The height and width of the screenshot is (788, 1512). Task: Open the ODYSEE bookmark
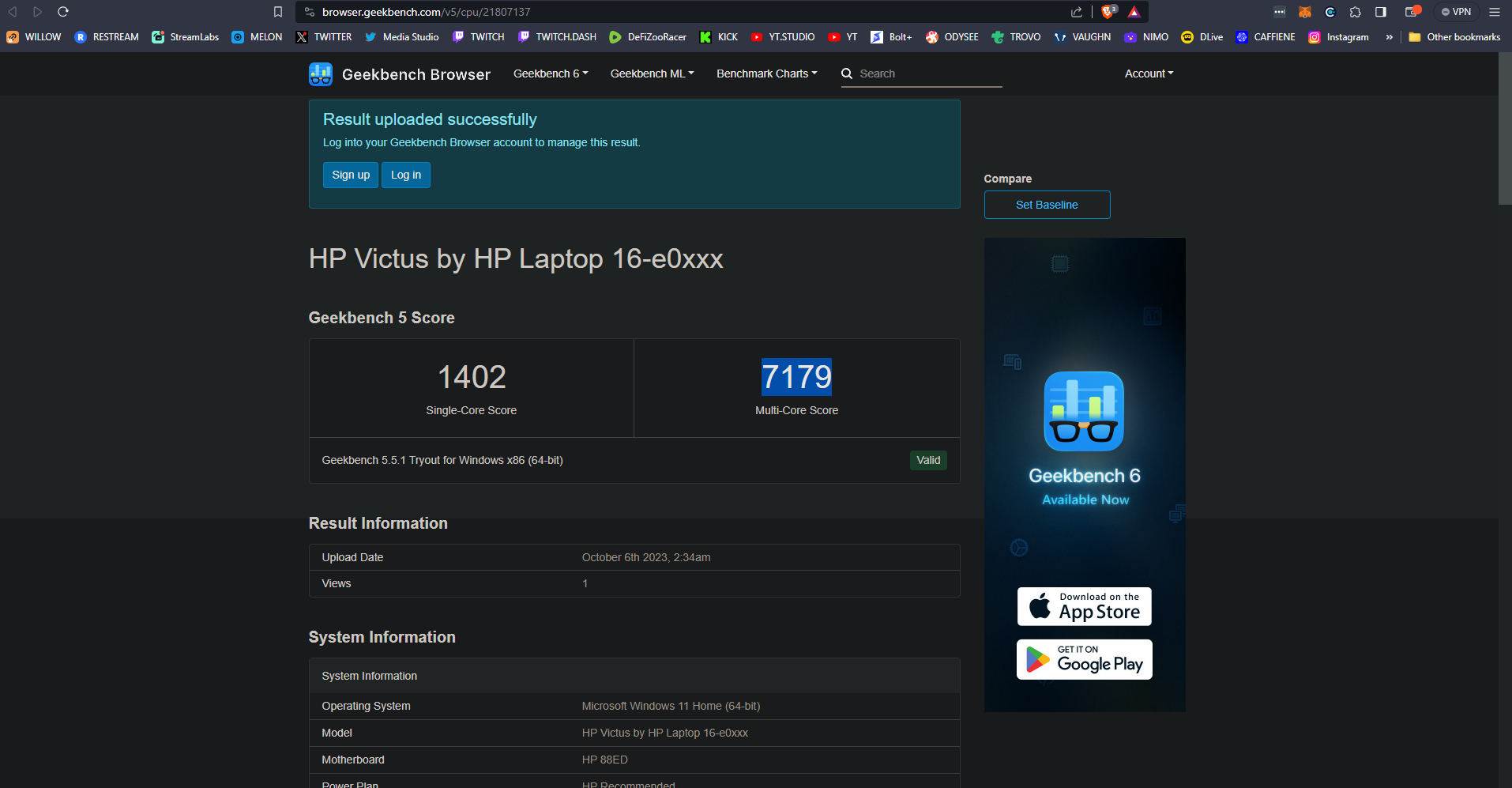click(x=952, y=37)
